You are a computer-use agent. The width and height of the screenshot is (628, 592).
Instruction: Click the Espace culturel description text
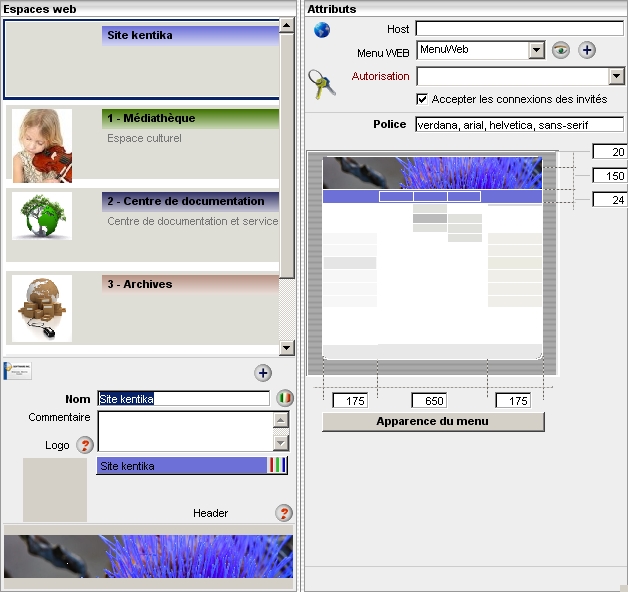144,138
